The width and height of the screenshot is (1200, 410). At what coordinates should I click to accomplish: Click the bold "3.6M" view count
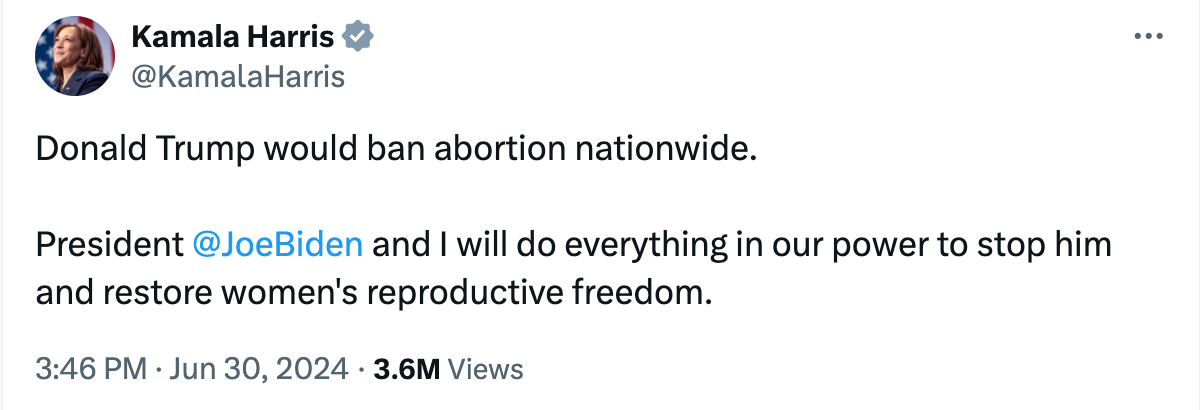[x=406, y=369]
